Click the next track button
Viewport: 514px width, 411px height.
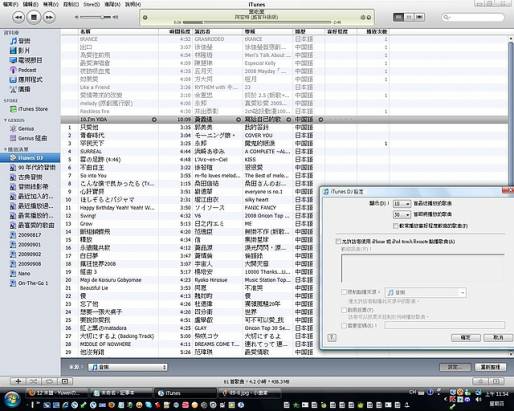coord(49,17)
